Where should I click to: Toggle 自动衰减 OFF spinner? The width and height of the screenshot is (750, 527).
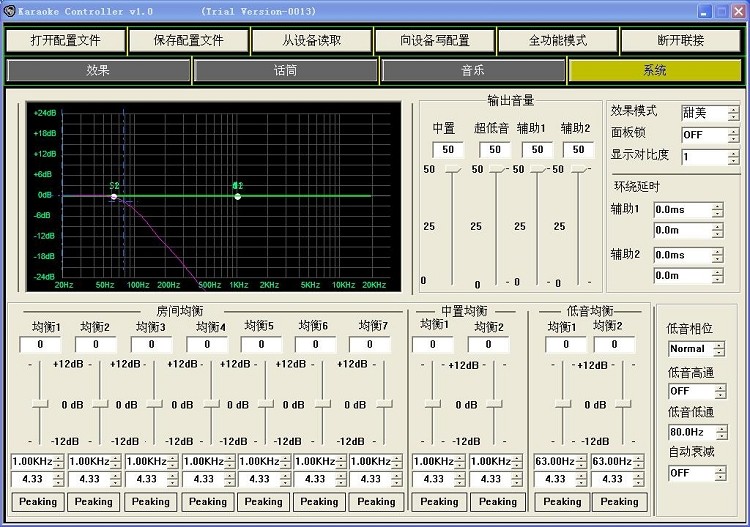pos(697,473)
